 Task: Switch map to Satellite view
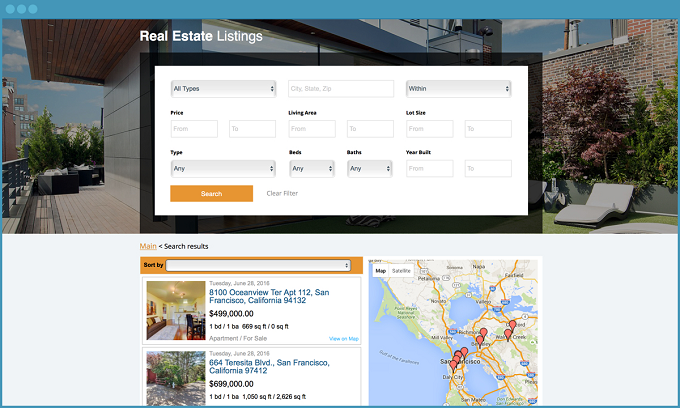(401, 271)
